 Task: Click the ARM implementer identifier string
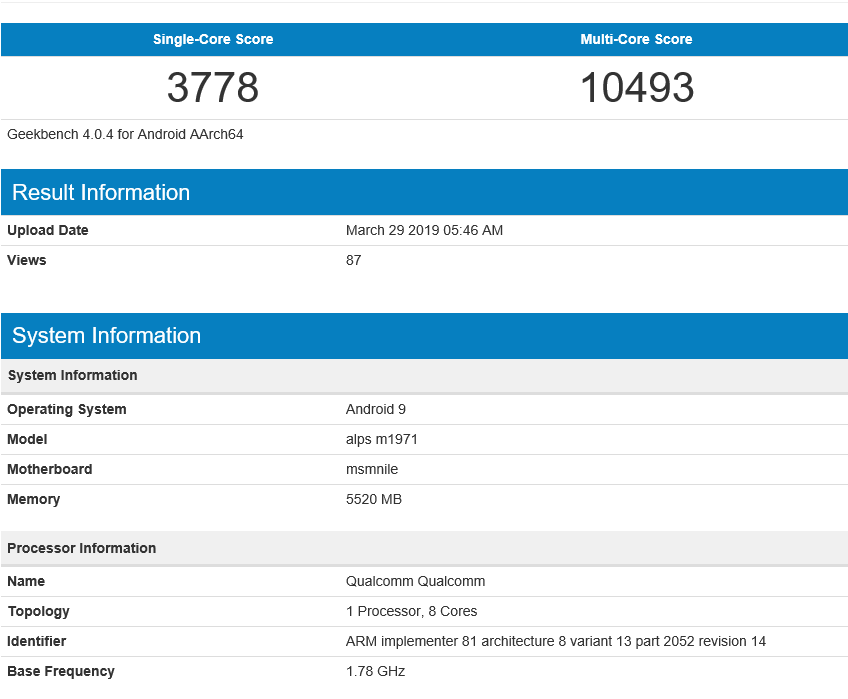coord(555,642)
